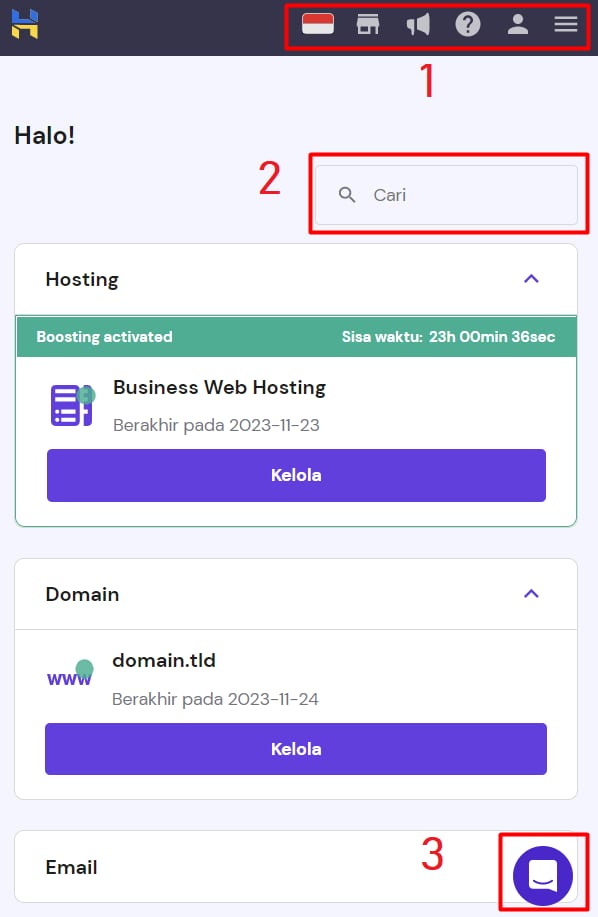Click the magnifier icon in search box
Image resolution: width=598 pixels, height=917 pixels.
(347, 195)
